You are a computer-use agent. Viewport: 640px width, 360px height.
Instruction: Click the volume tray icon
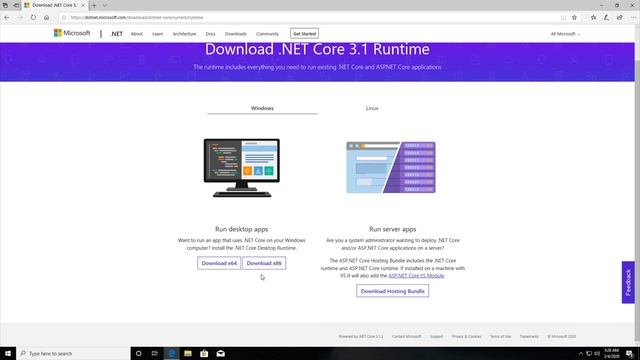[597, 353]
